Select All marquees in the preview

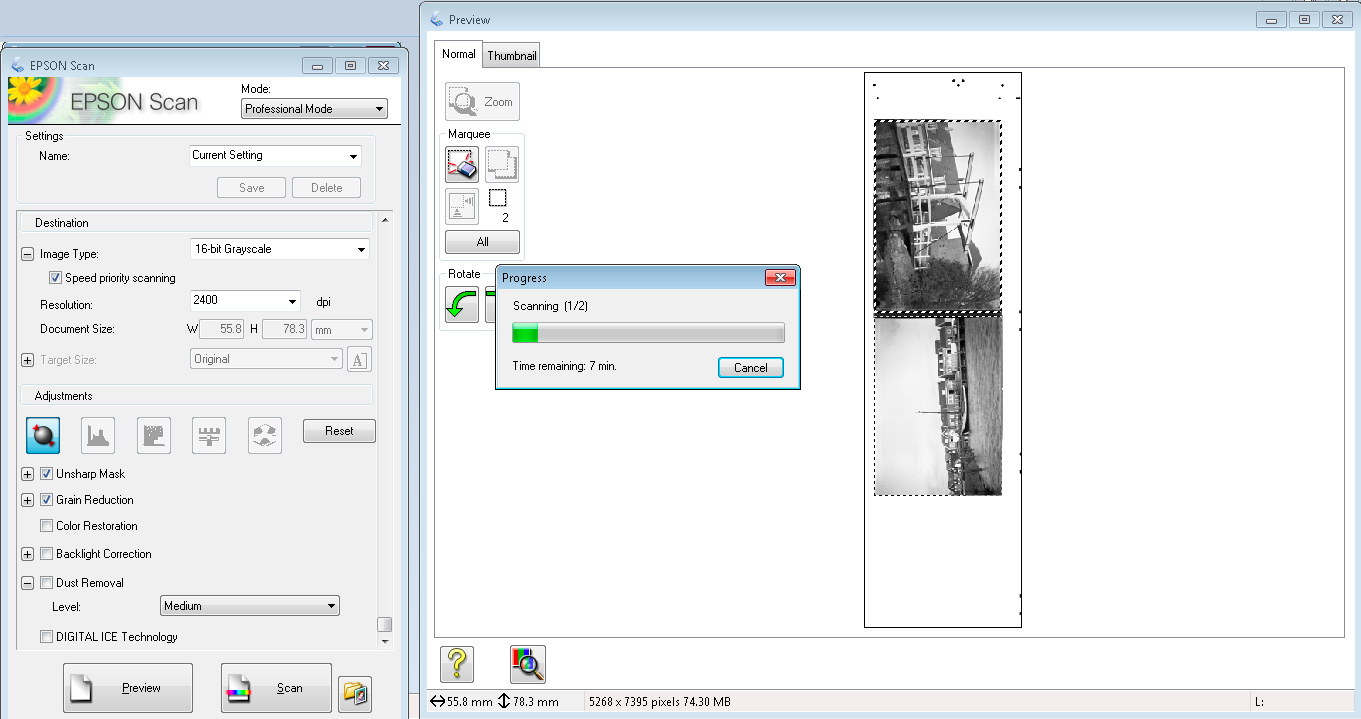click(x=482, y=241)
